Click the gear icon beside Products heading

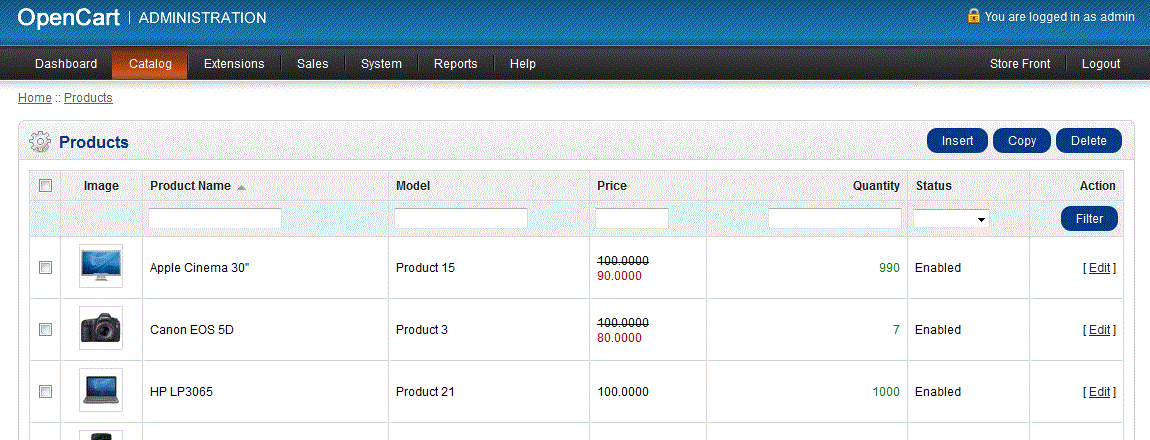[40, 142]
